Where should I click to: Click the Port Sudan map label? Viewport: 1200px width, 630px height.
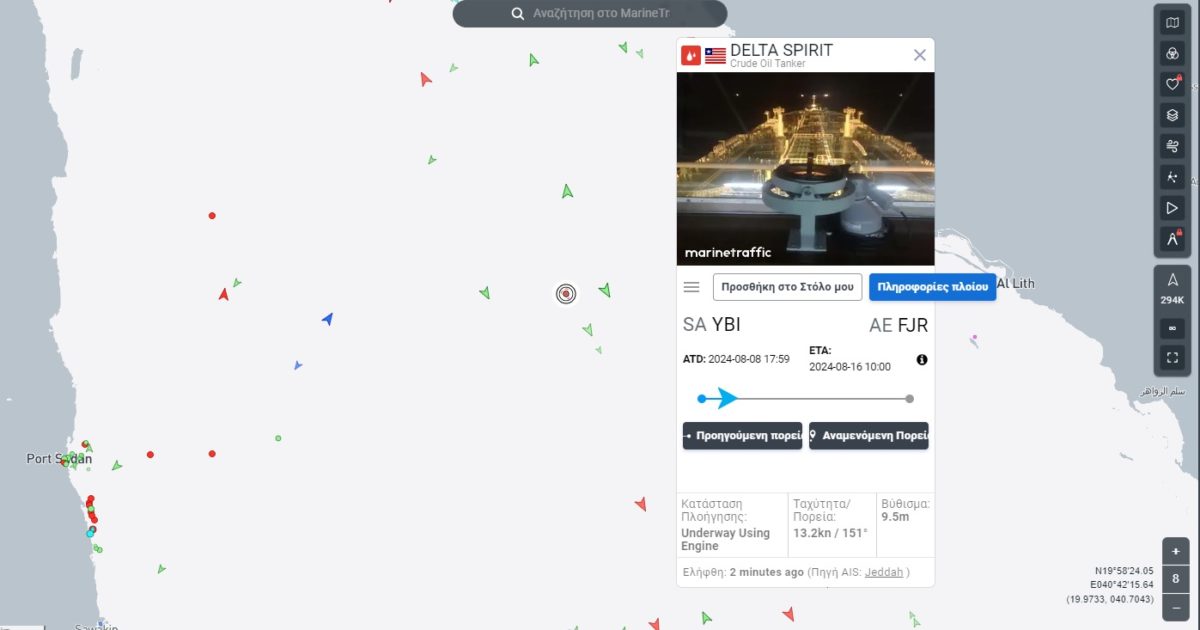point(59,459)
